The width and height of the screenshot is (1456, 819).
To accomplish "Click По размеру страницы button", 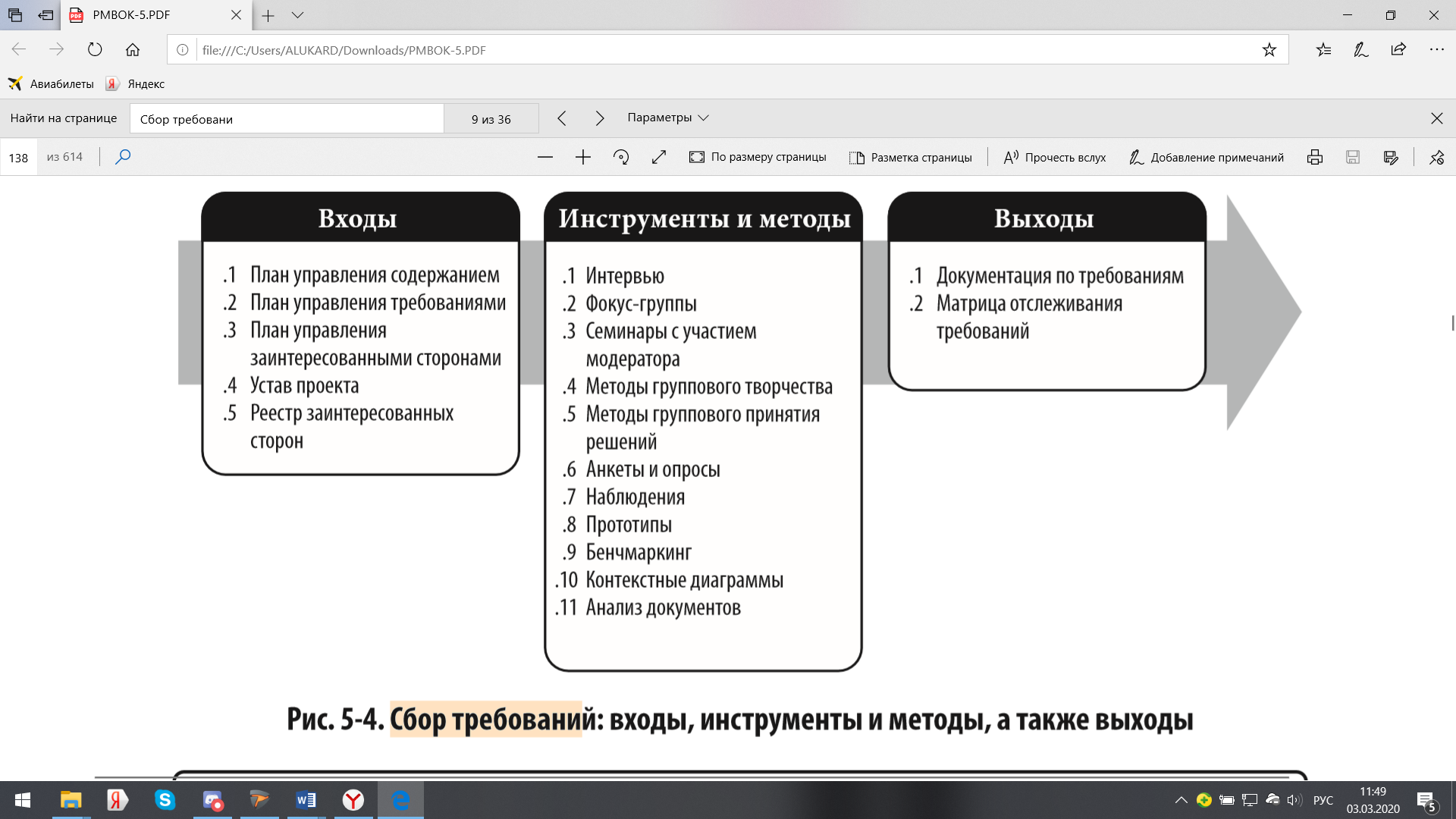I will [758, 157].
